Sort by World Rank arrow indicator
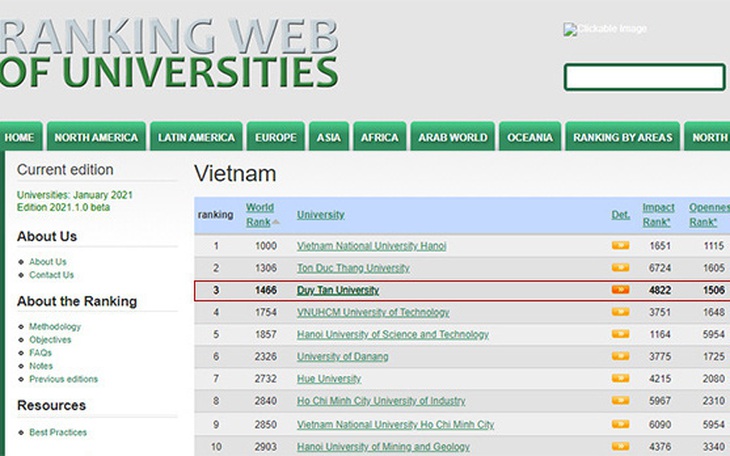Screen dimensions: 730x456 pos(276,223)
